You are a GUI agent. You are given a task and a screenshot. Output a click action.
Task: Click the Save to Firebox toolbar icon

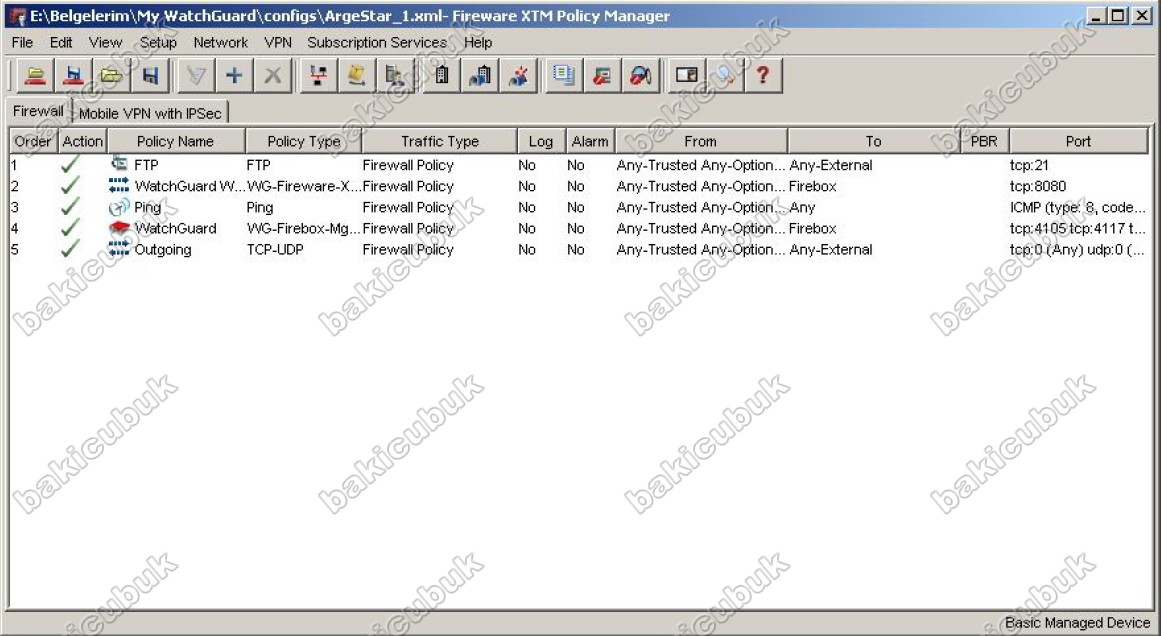[x=73, y=75]
